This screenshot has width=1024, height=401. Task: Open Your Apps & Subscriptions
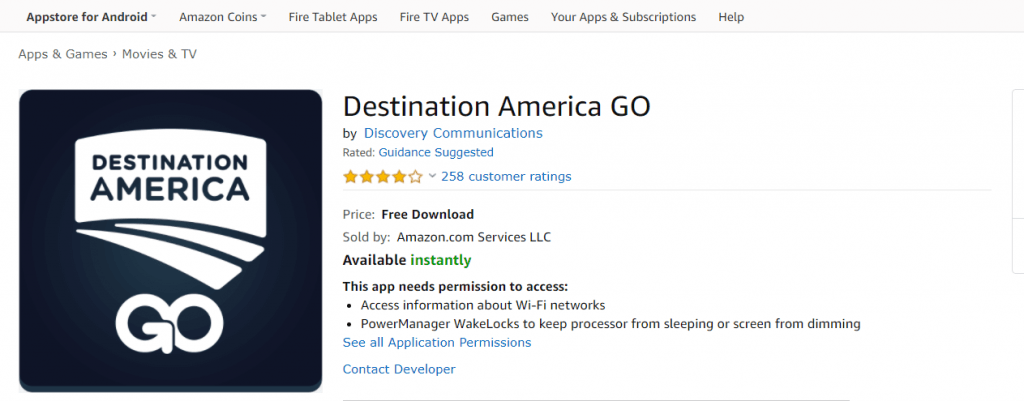tap(623, 17)
